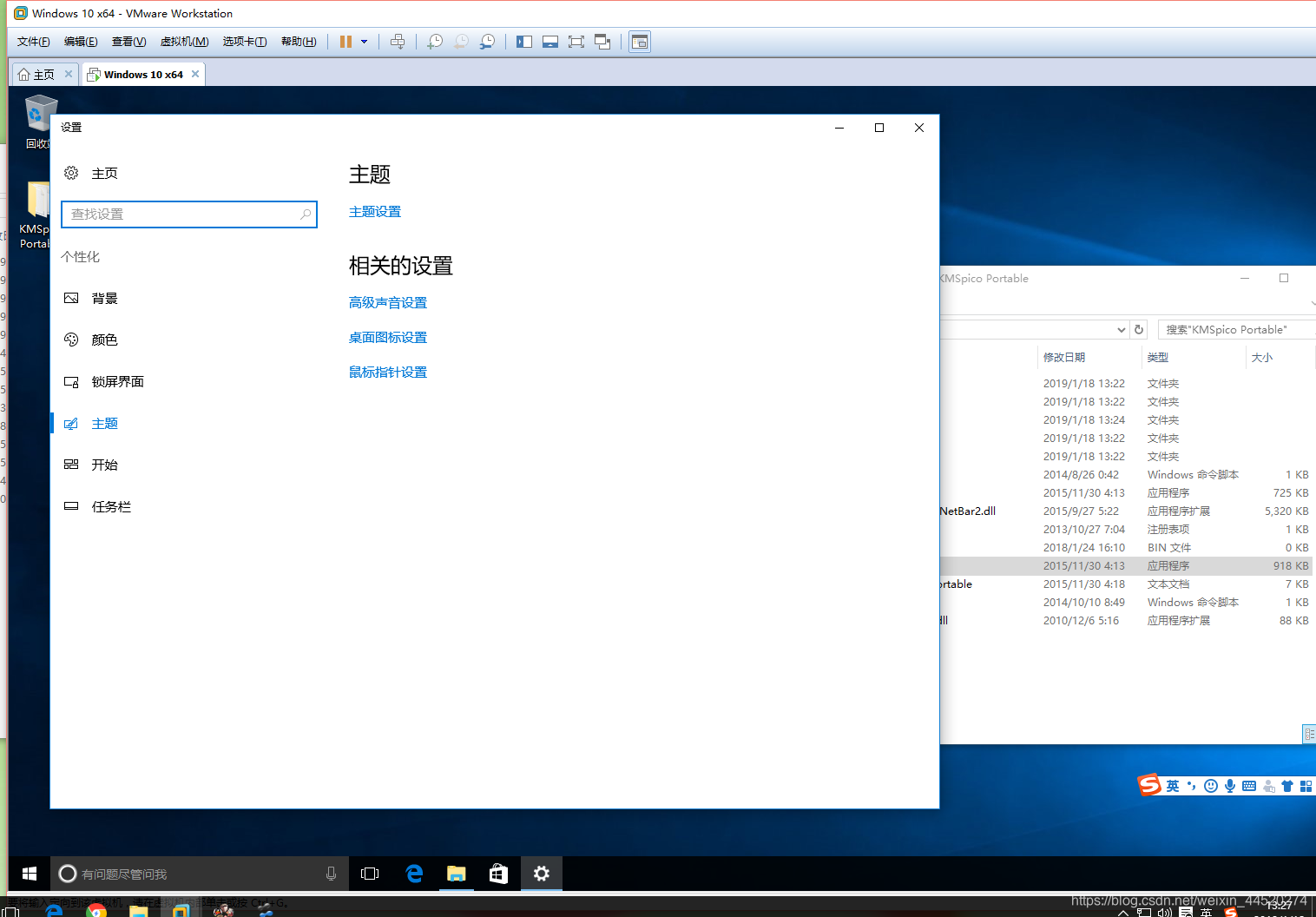Open the 高级声音设置 link

pos(388,303)
